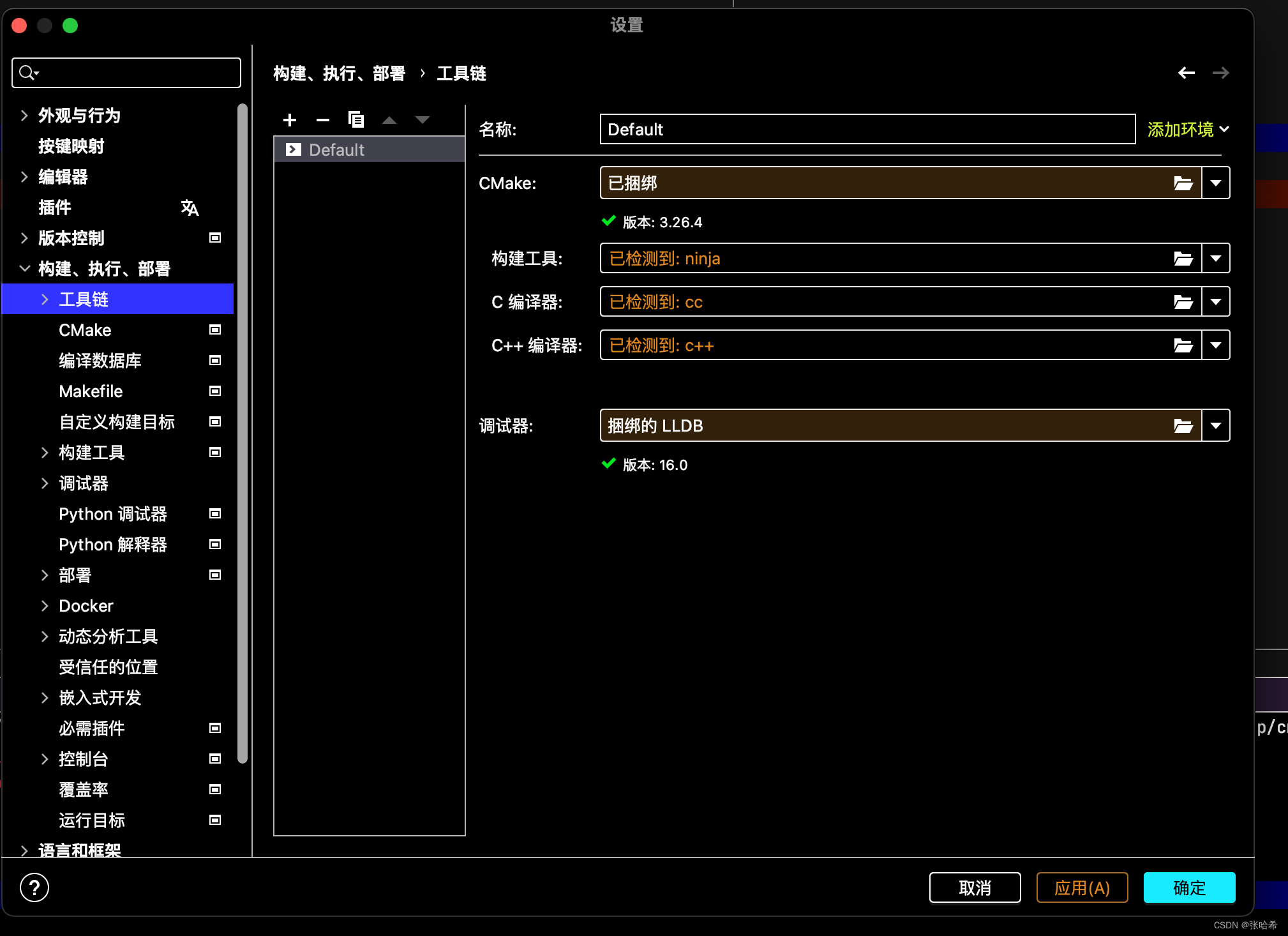
Task: Remove the selected toolchain using minus icon
Action: pyautogui.click(x=322, y=120)
